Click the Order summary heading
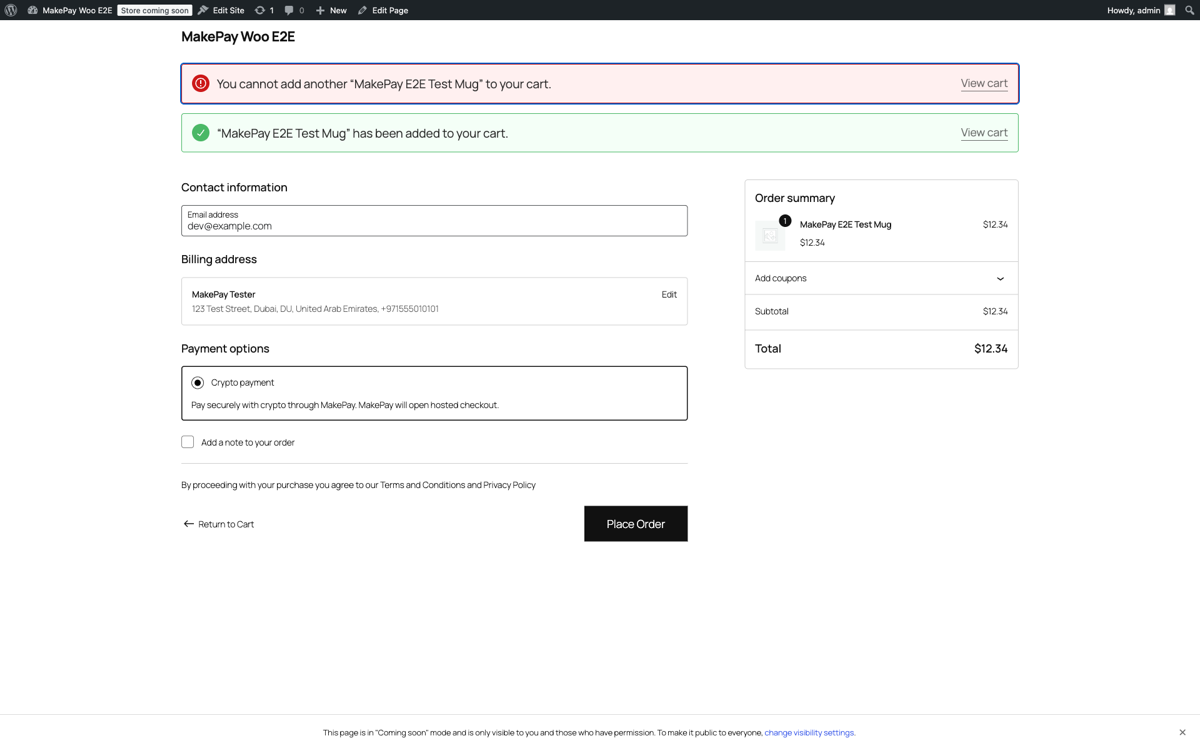This screenshot has height=750, width=1200. [x=795, y=198]
